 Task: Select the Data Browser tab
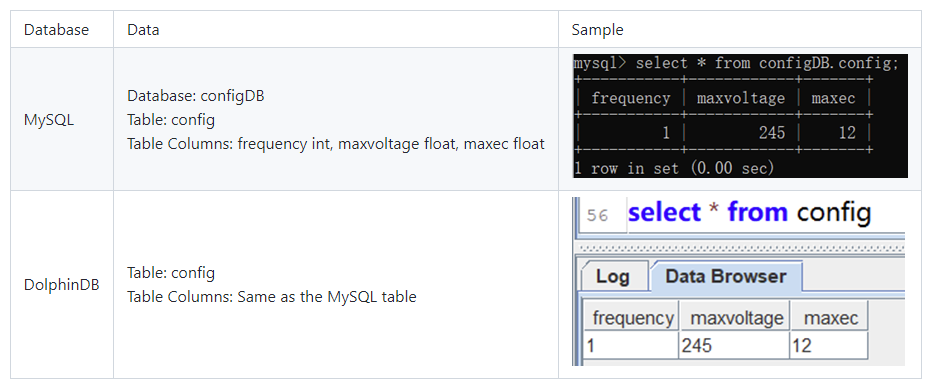pos(726,276)
